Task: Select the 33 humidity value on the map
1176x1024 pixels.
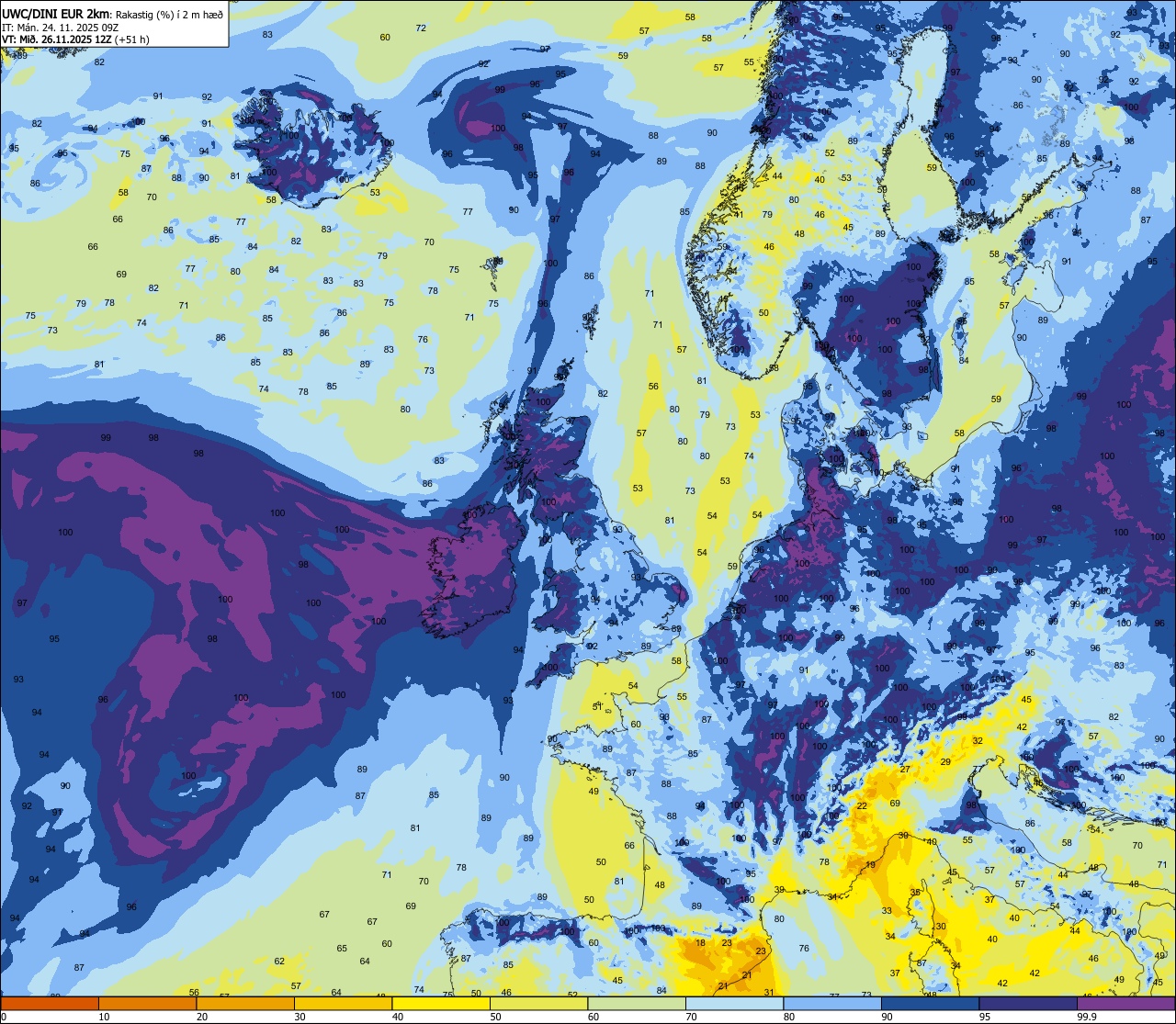Action: [887, 910]
